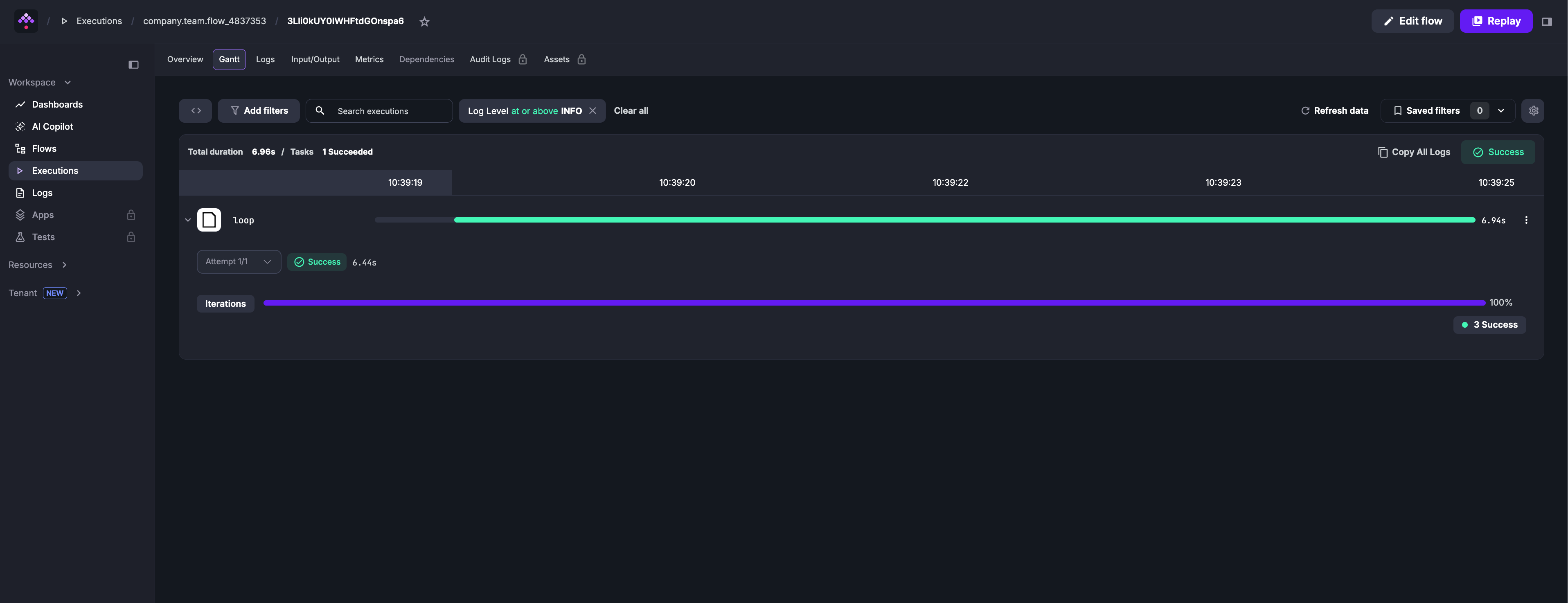This screenshot has height=603, width=1568.
Task: Open Logs from the sidebar
Action: point(75,193)
